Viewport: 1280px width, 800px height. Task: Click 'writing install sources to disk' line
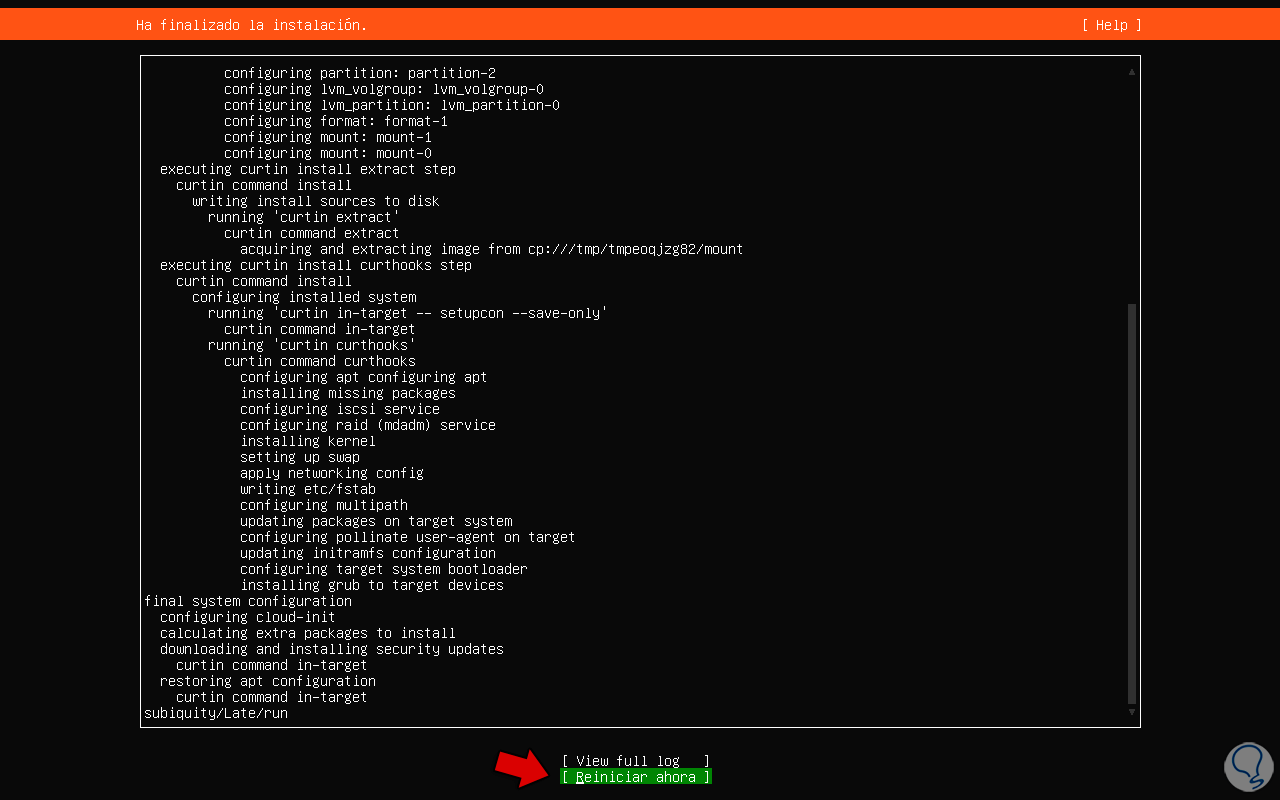click(x=316, y=201)
